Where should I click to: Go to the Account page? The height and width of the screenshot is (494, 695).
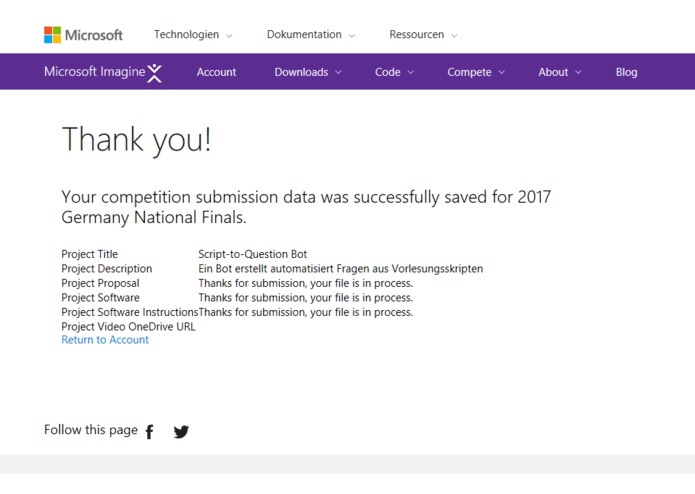[x=216, y=72]
